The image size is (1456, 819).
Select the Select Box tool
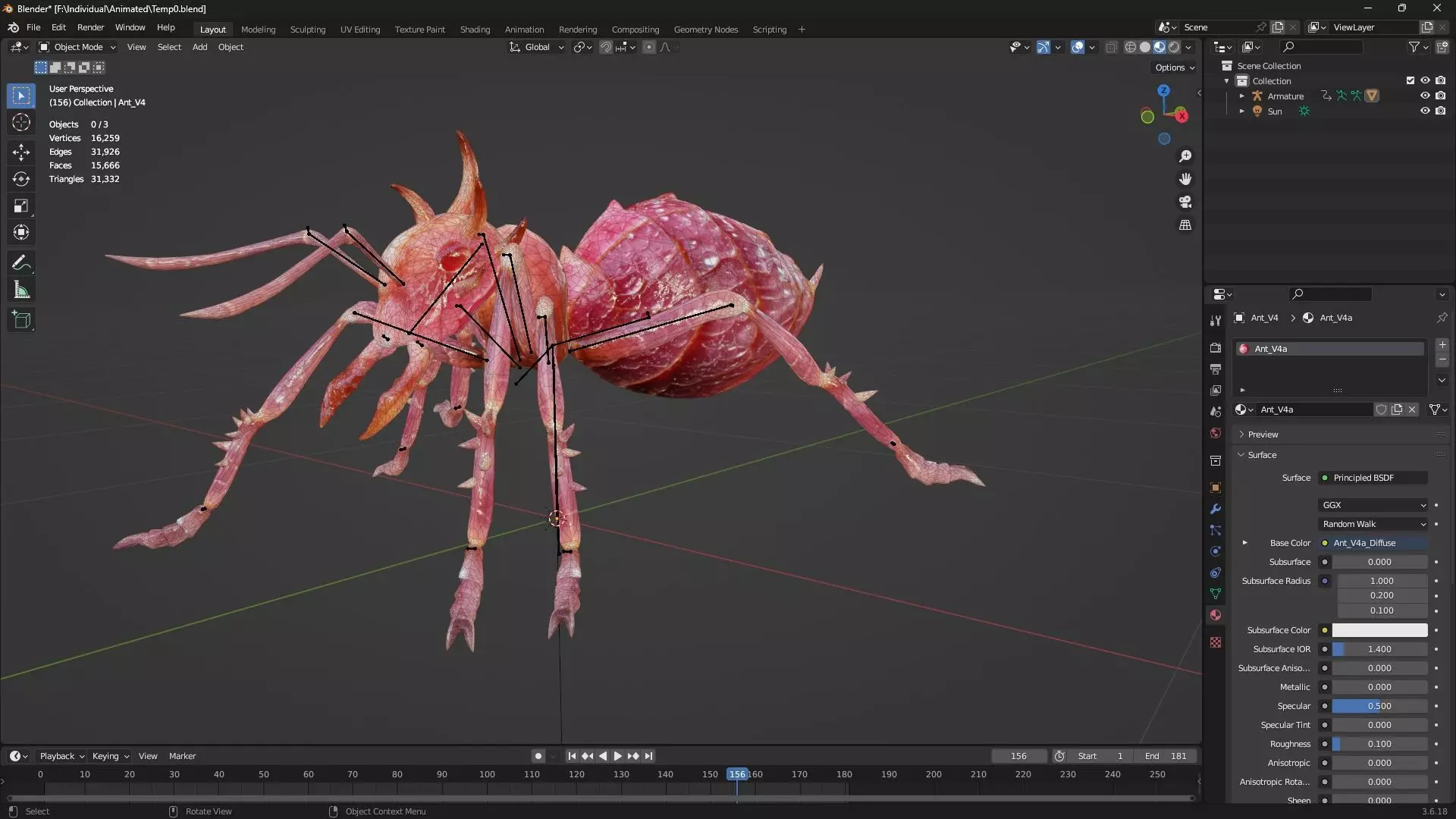coord(21,96)
